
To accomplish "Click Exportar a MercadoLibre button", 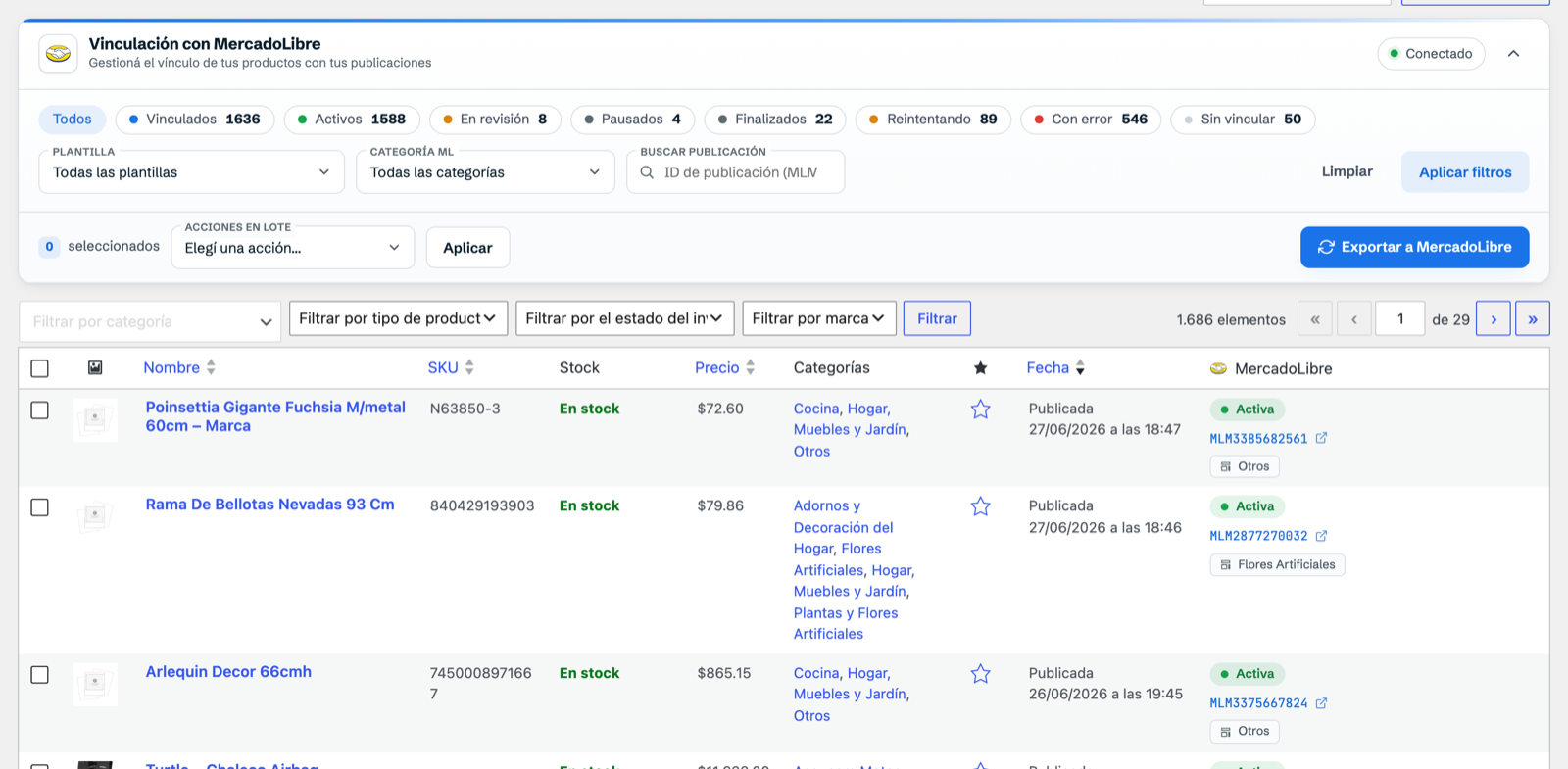I will 1414,247.
